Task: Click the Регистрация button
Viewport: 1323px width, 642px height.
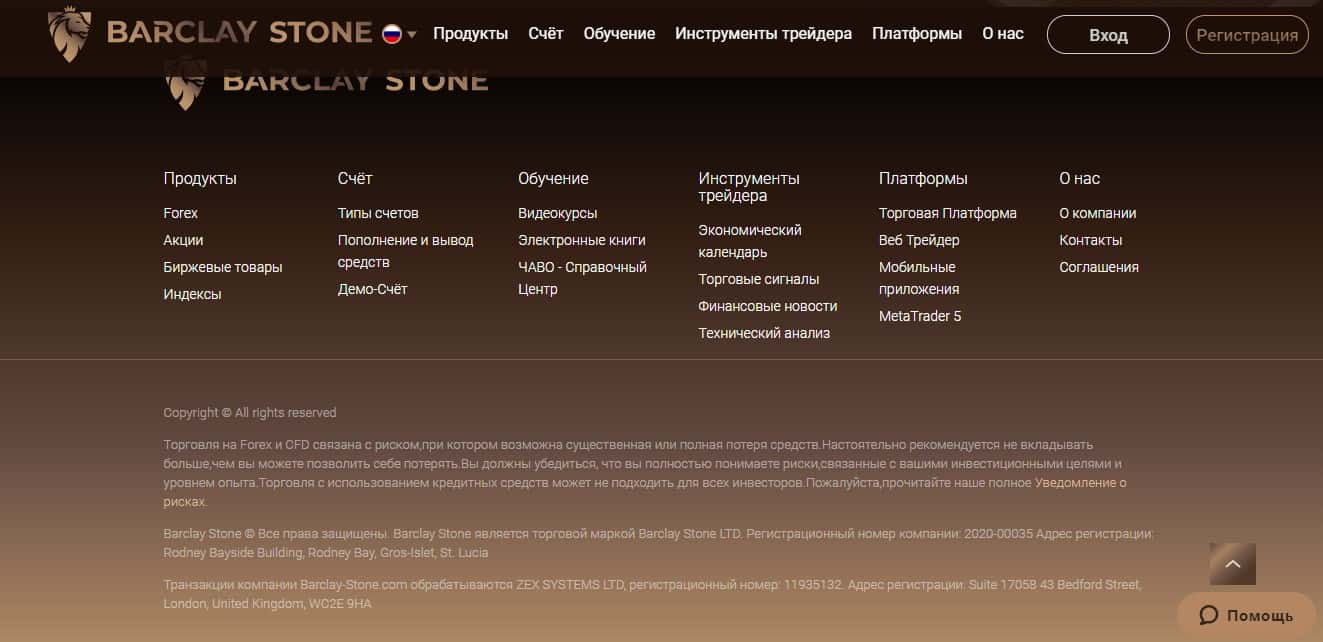Action: tap(1247, 35)
